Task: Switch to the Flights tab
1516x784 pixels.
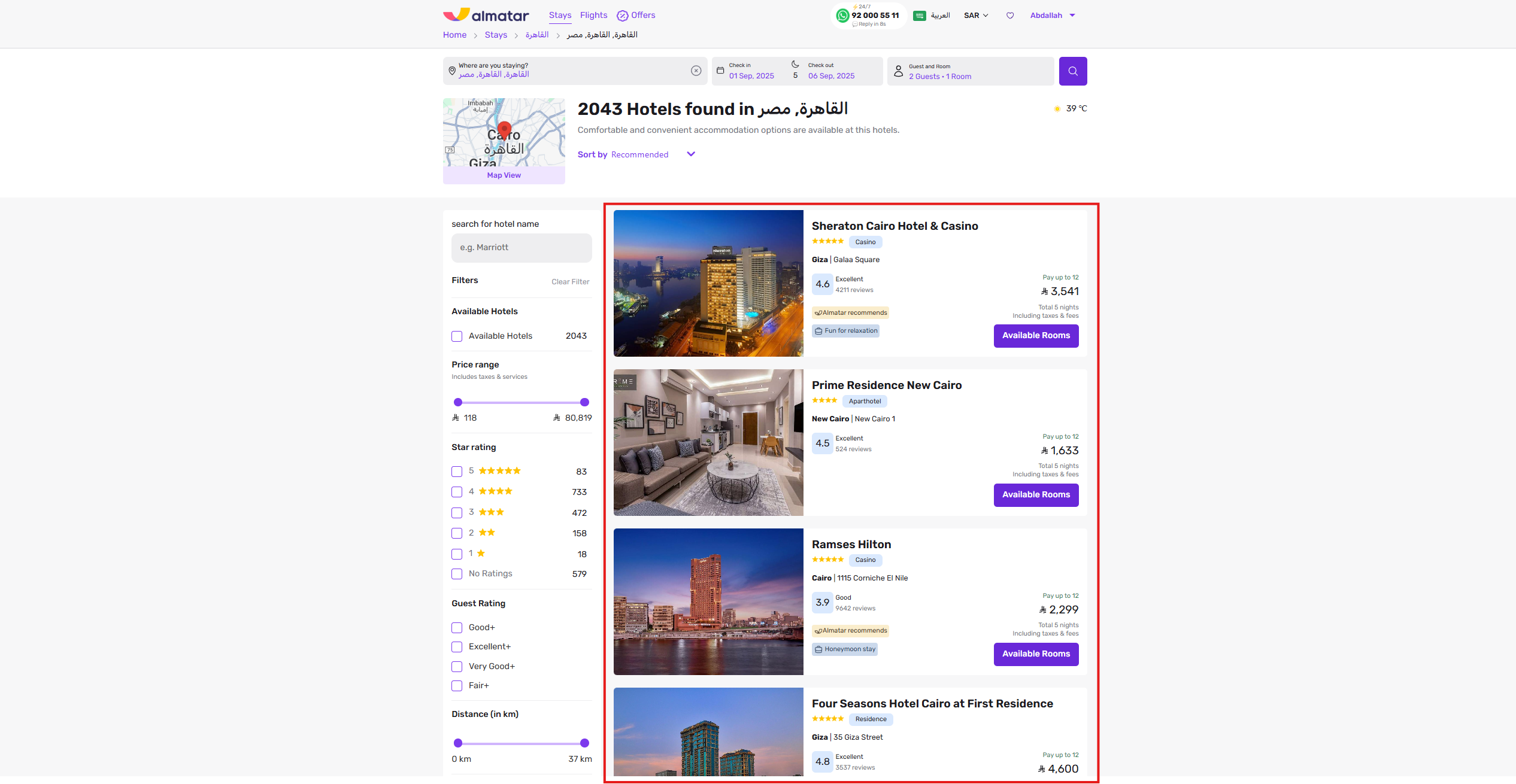Action: tap(593, 15)
